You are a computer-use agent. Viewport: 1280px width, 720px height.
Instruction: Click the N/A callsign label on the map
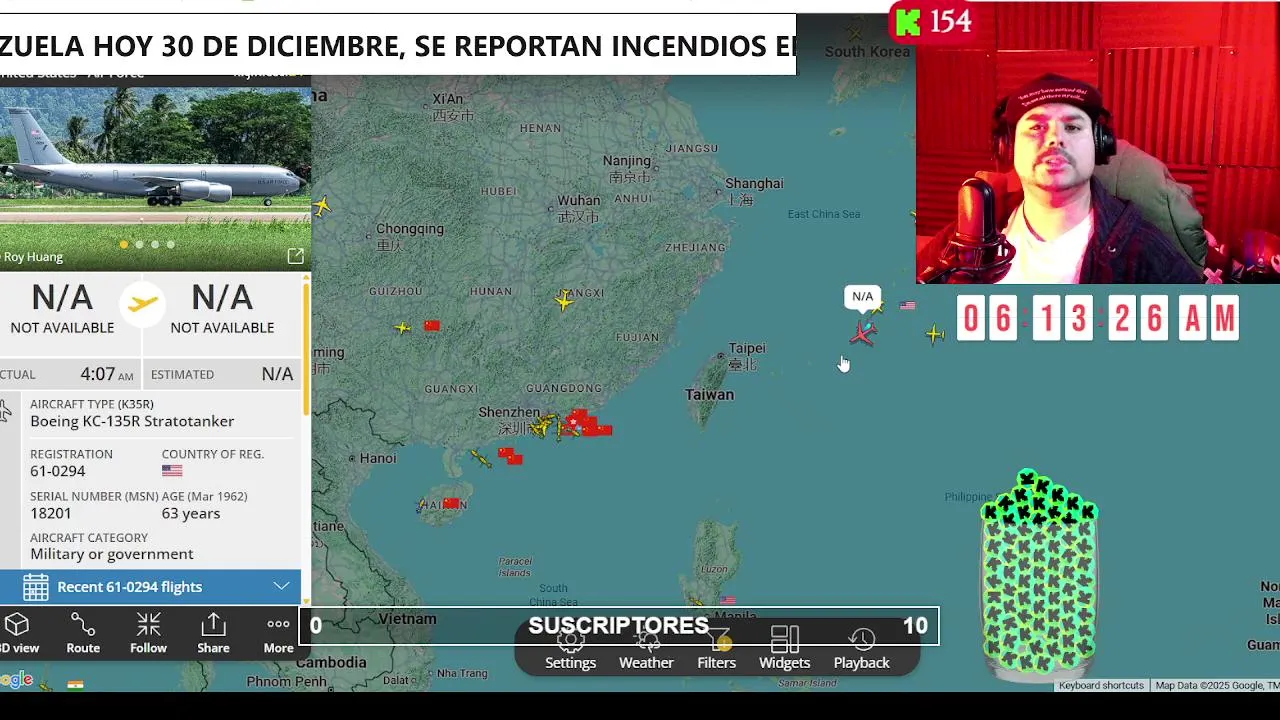[x=862, y=297]
